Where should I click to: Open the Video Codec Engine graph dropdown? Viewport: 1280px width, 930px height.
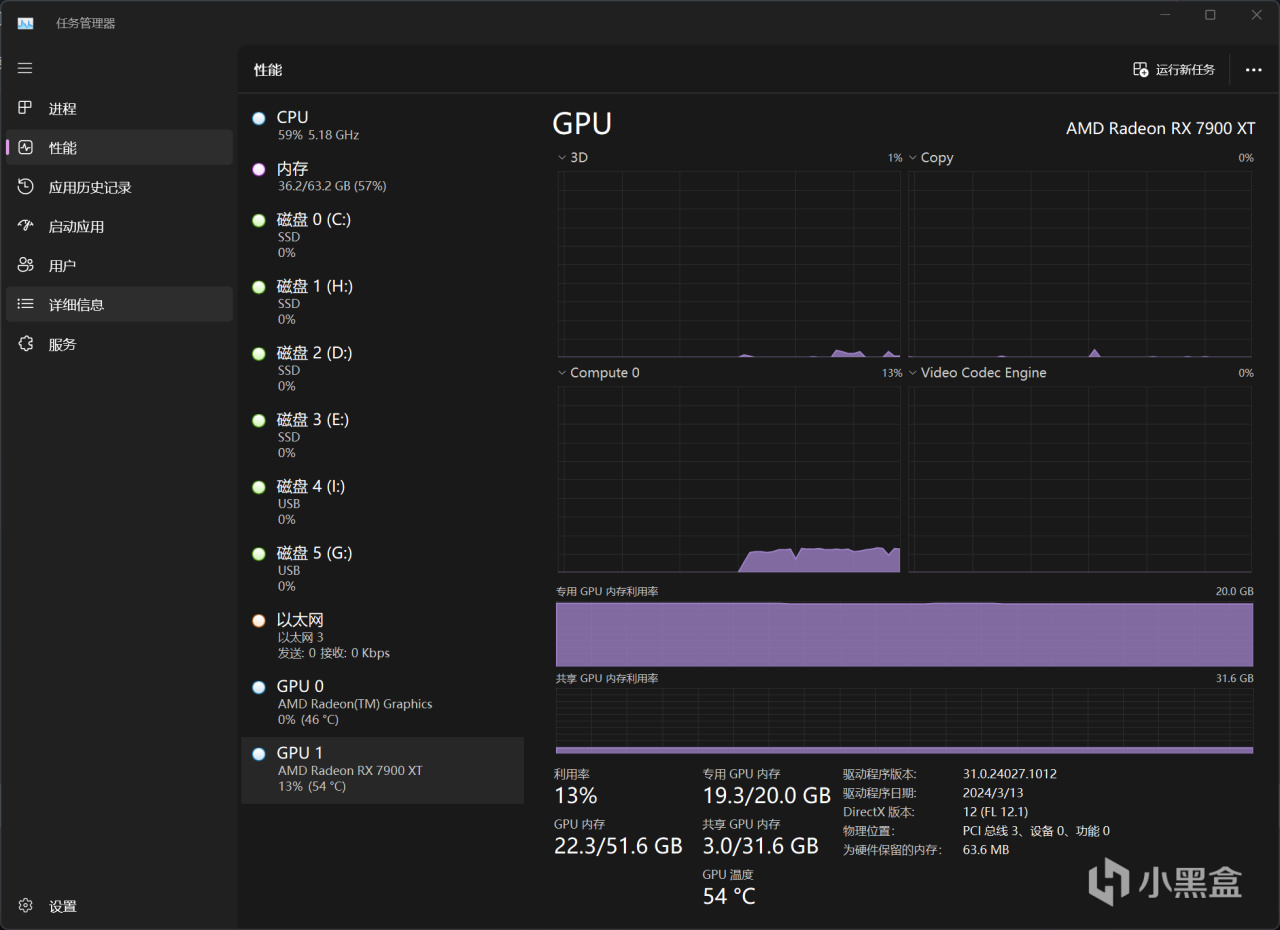point(913,373)
